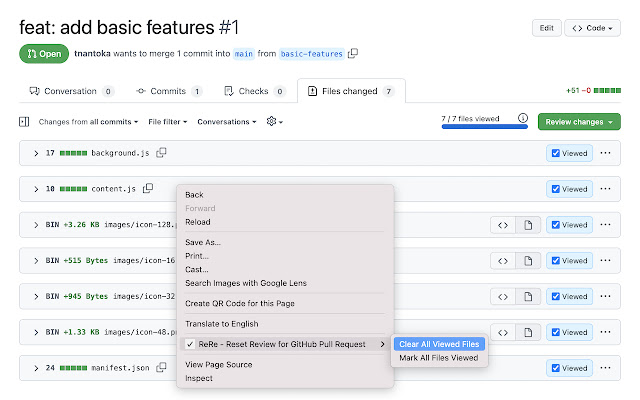This screenshot has width=640, height=400.
Task: Toggle the file tree sidebar icon
Action: point(24,122)
